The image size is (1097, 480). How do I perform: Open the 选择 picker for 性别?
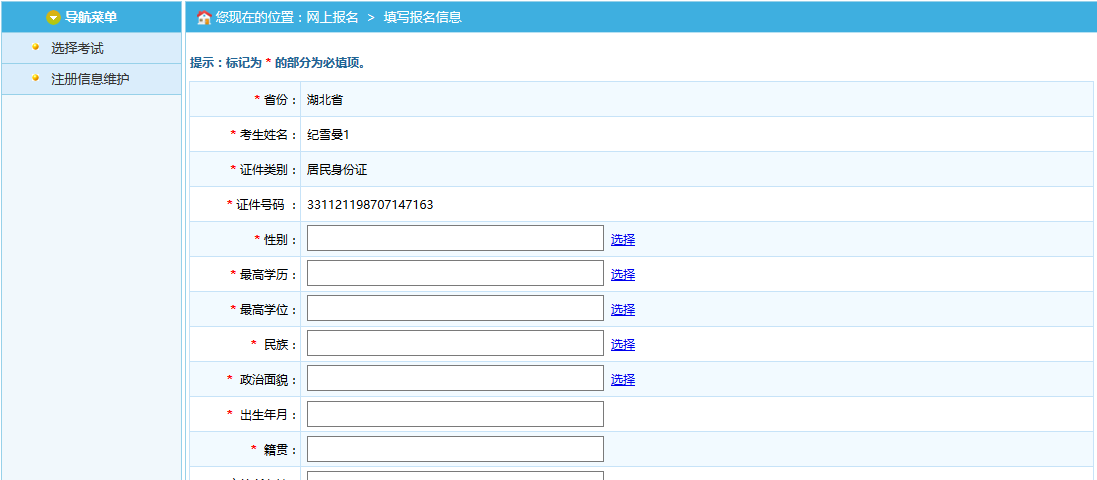coord(623,239)
